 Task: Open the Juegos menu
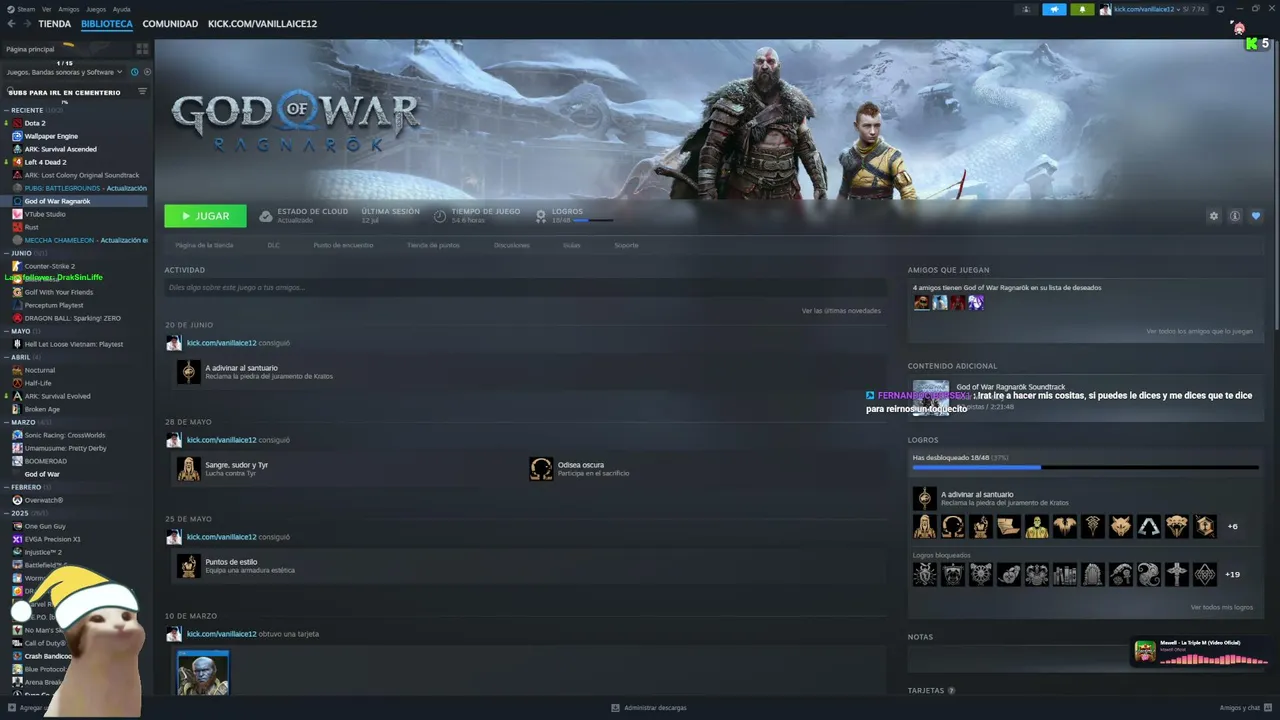tap(96, 9)
